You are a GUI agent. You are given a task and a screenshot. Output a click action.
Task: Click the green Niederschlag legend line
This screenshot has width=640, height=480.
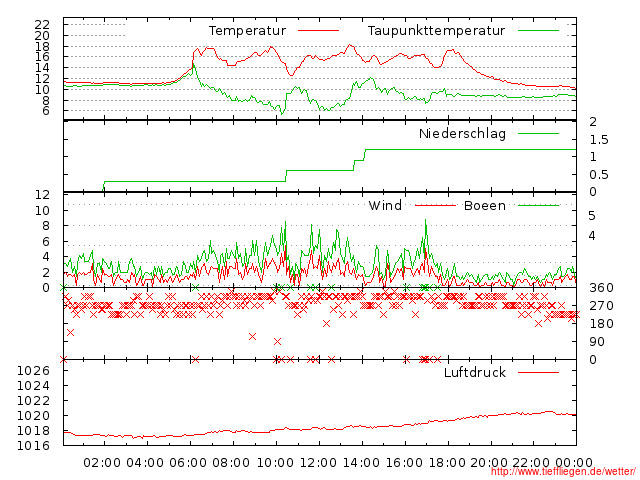pyautogui.click(x=538, y=133)
